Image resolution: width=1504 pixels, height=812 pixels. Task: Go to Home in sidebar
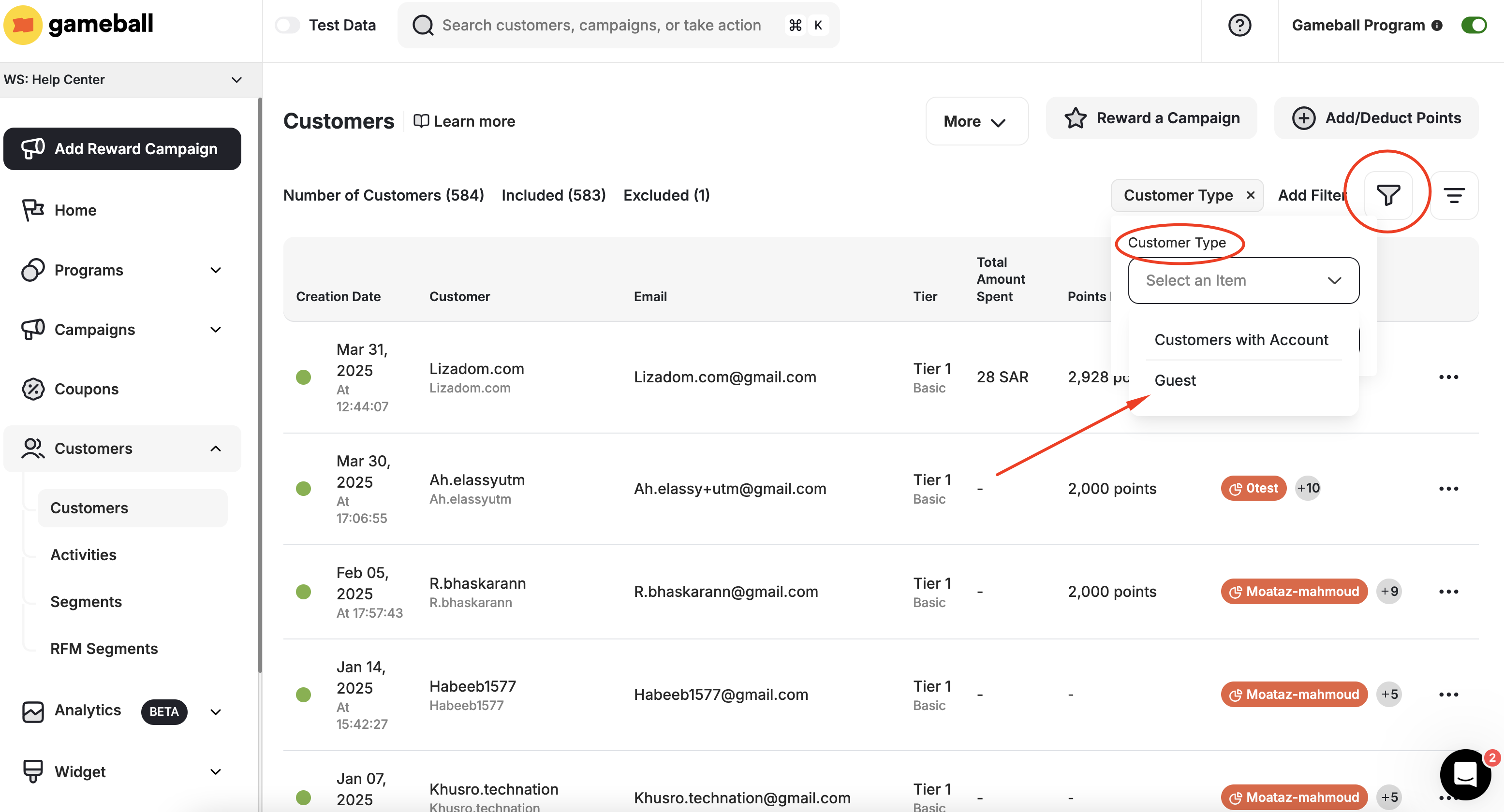click(x=75, y=210)
